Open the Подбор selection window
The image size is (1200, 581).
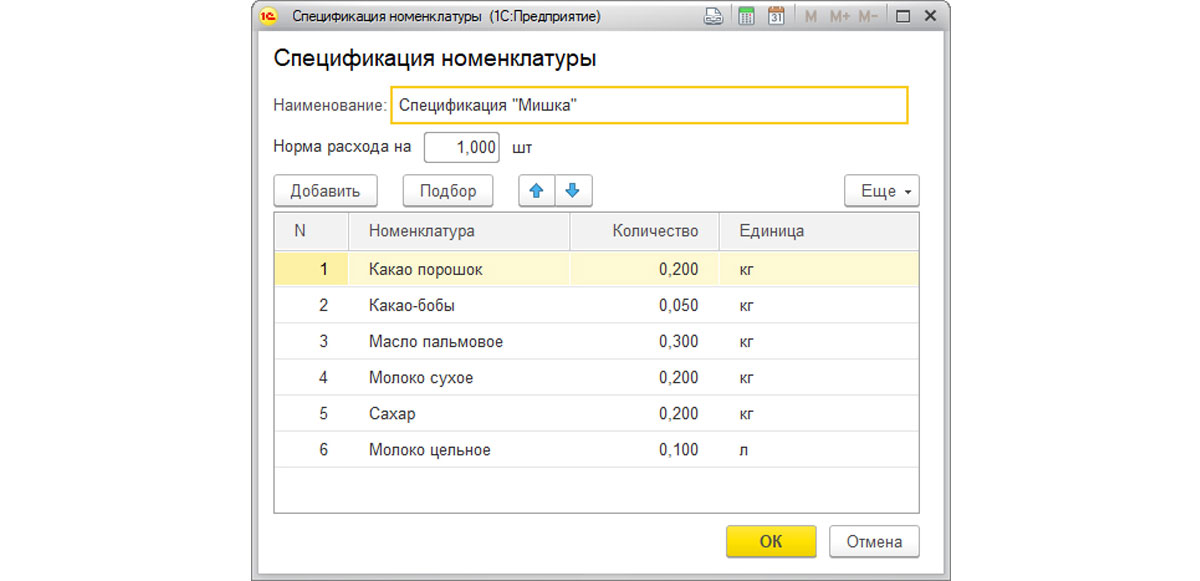(447, 190)
